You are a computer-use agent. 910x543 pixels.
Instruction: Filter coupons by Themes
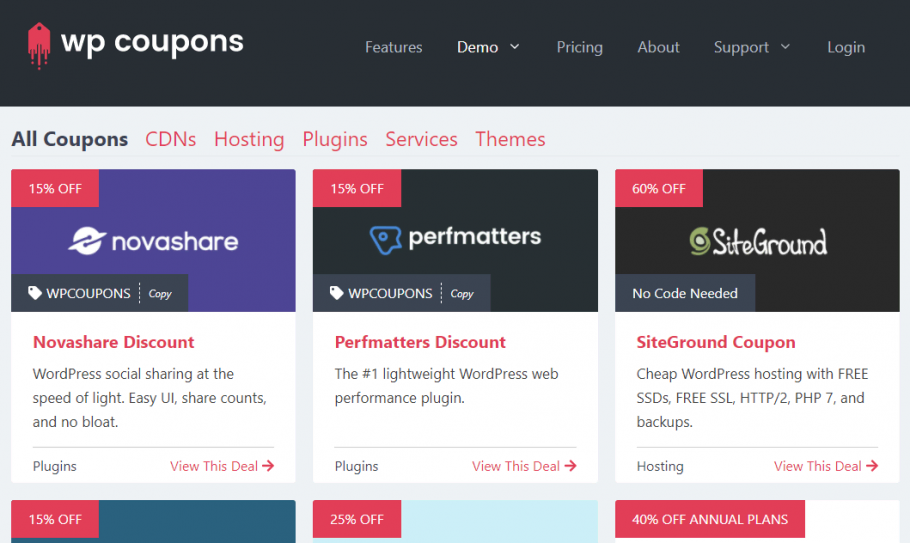click(510, 139)
